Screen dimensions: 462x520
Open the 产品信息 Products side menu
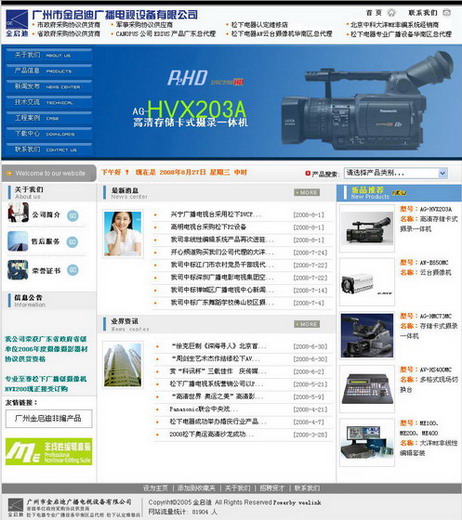pyautogui.click(x=49, y=71)
